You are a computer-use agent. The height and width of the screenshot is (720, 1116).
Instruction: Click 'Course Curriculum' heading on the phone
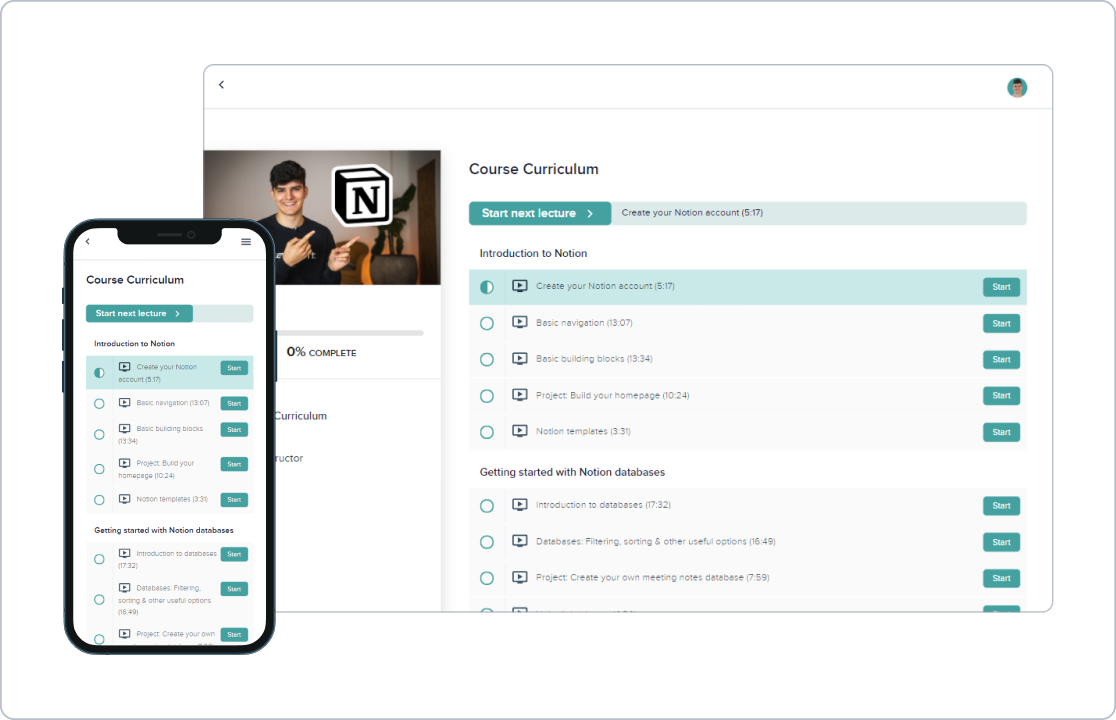(x=135, y=280)
